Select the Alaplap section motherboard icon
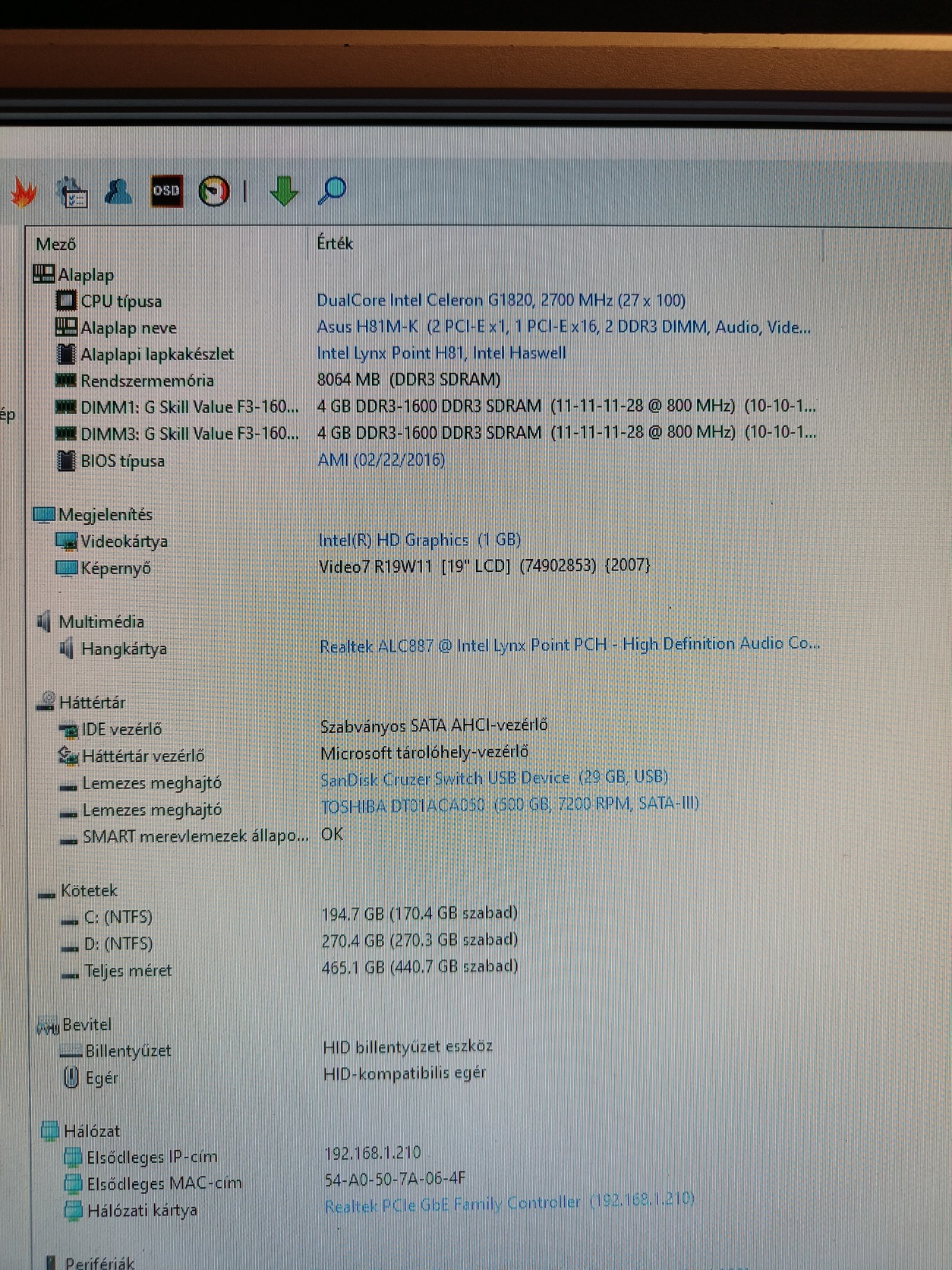This screenshot has width=952, height=1270. 44,274
